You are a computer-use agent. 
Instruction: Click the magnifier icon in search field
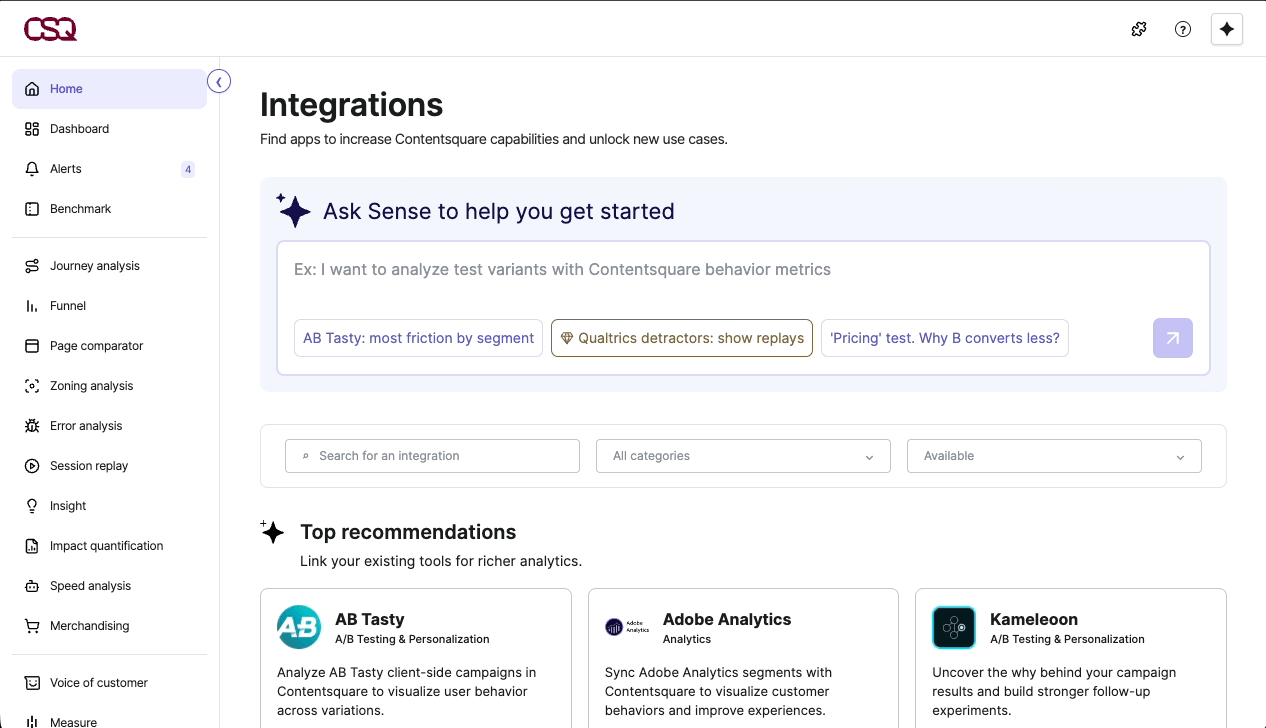306,456
